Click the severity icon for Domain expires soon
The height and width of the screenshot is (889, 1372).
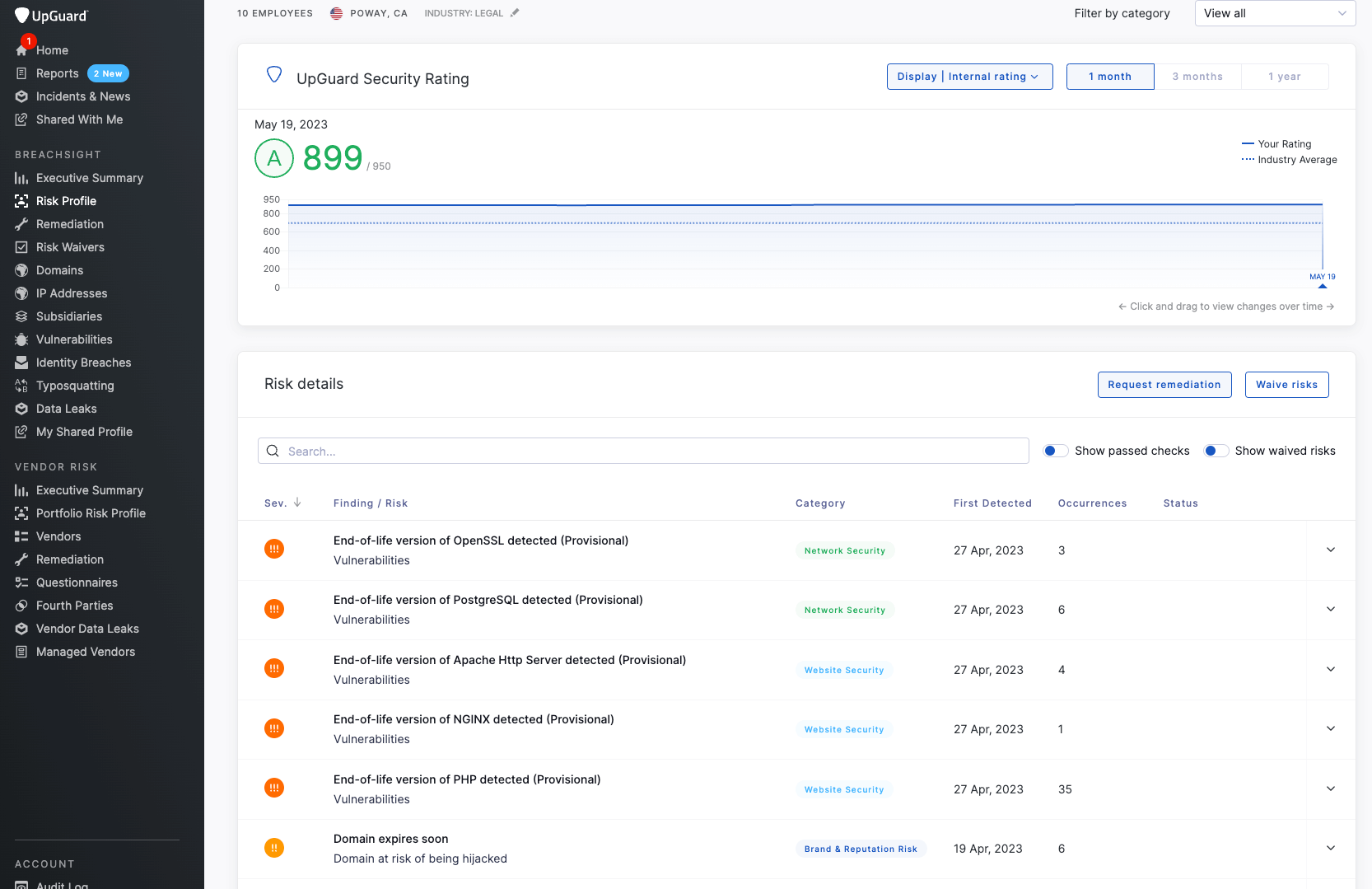(274, 848)
